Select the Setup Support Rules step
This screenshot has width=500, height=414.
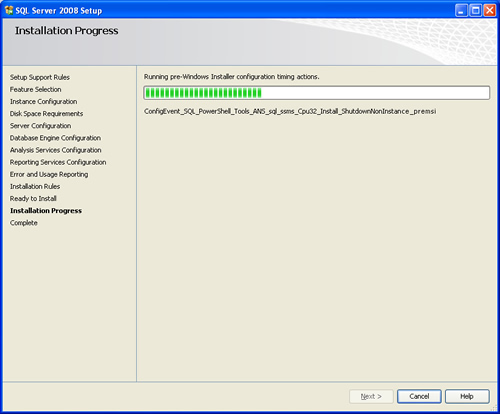[40, 77]
